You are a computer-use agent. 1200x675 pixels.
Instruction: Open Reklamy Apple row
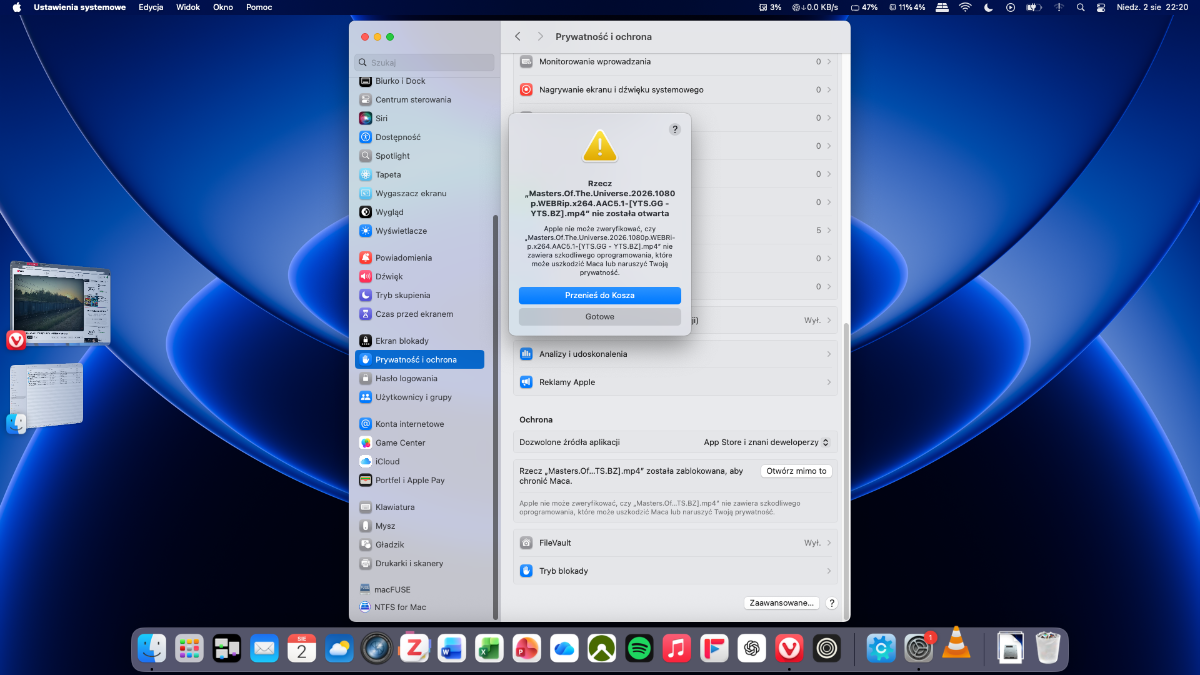click(676, 382)
